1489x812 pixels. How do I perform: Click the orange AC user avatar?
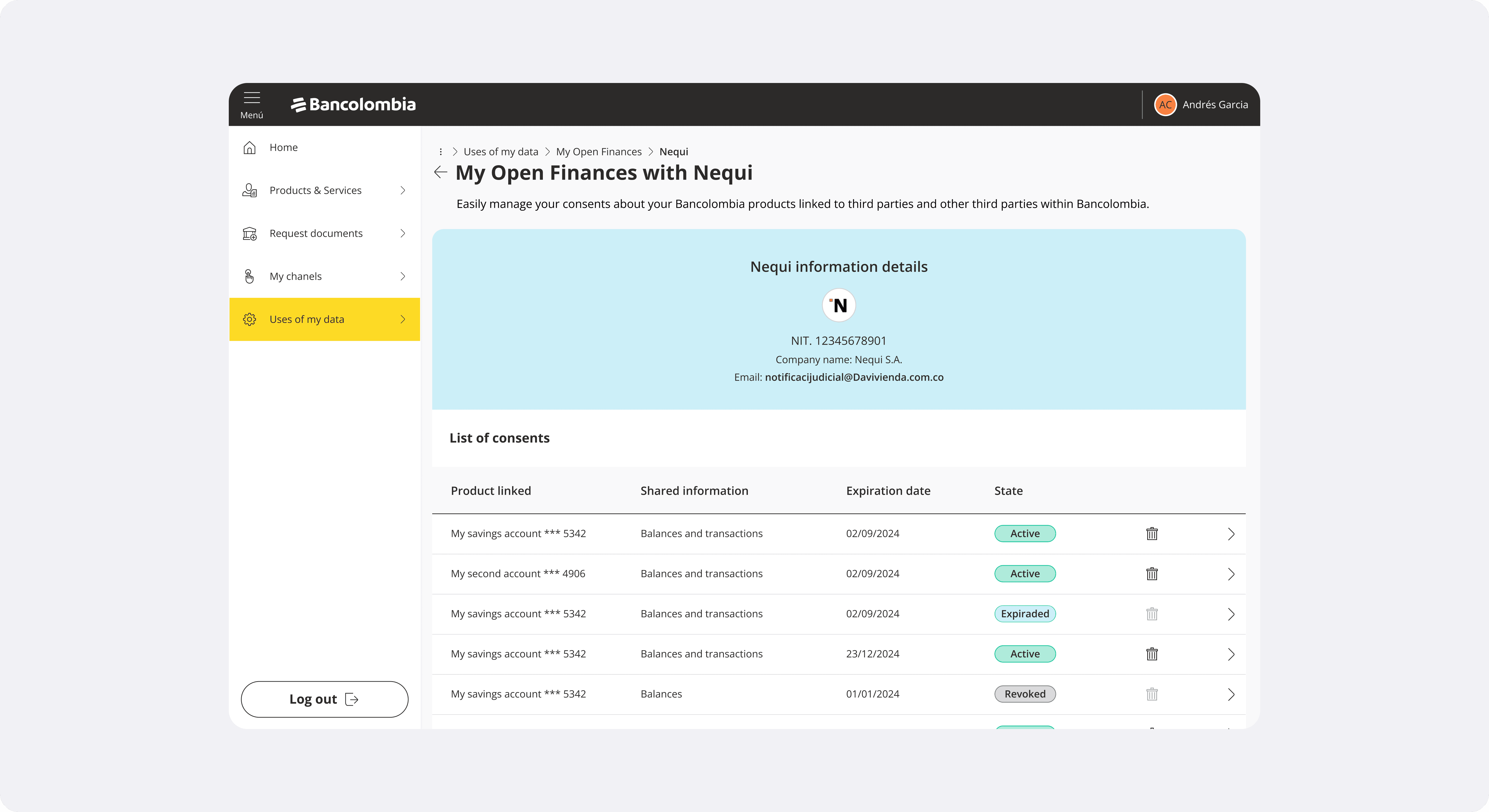pyautogui.click(x=1165, y=105)
